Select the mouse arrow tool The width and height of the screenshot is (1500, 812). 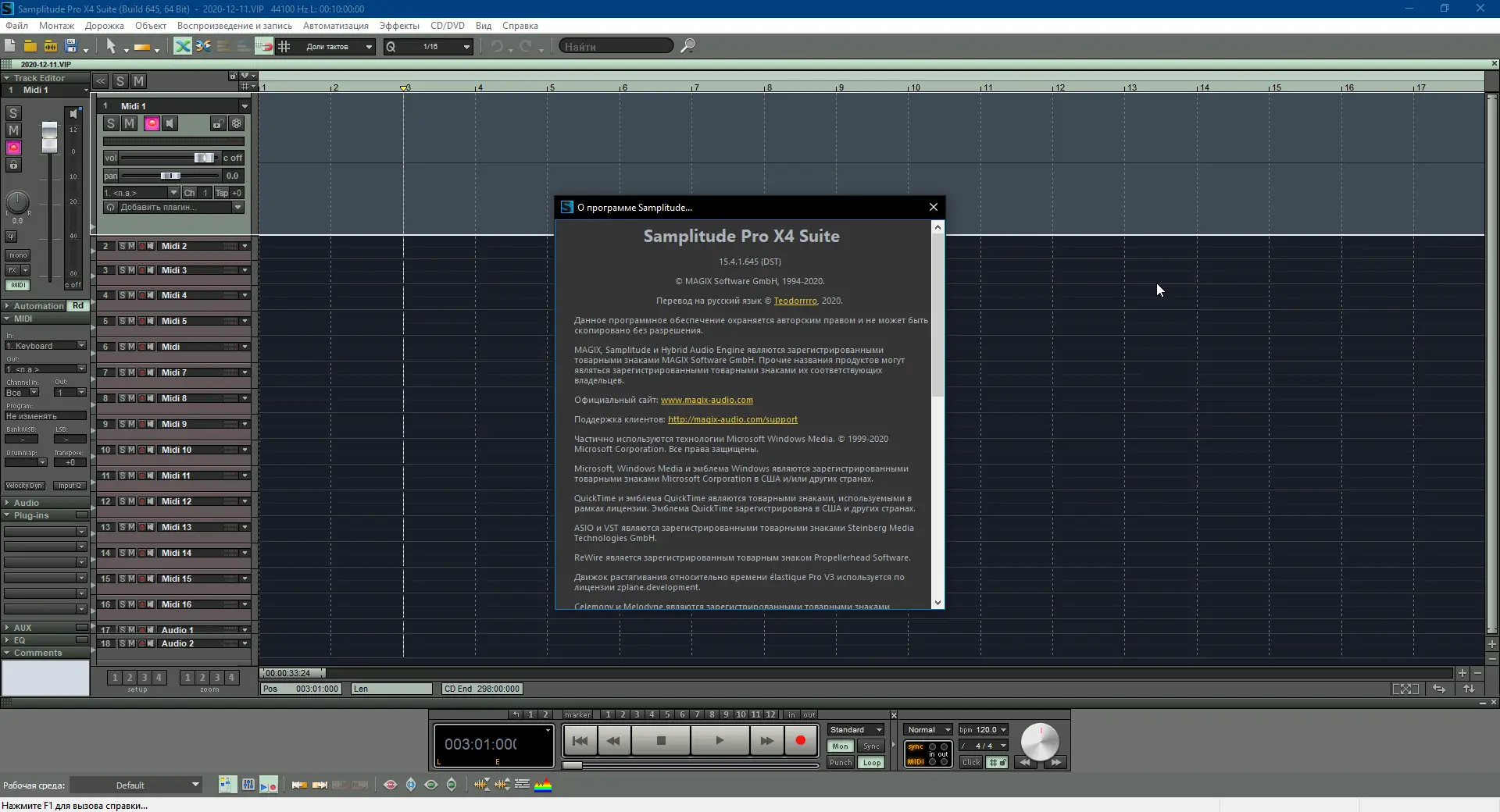(111, 46)
